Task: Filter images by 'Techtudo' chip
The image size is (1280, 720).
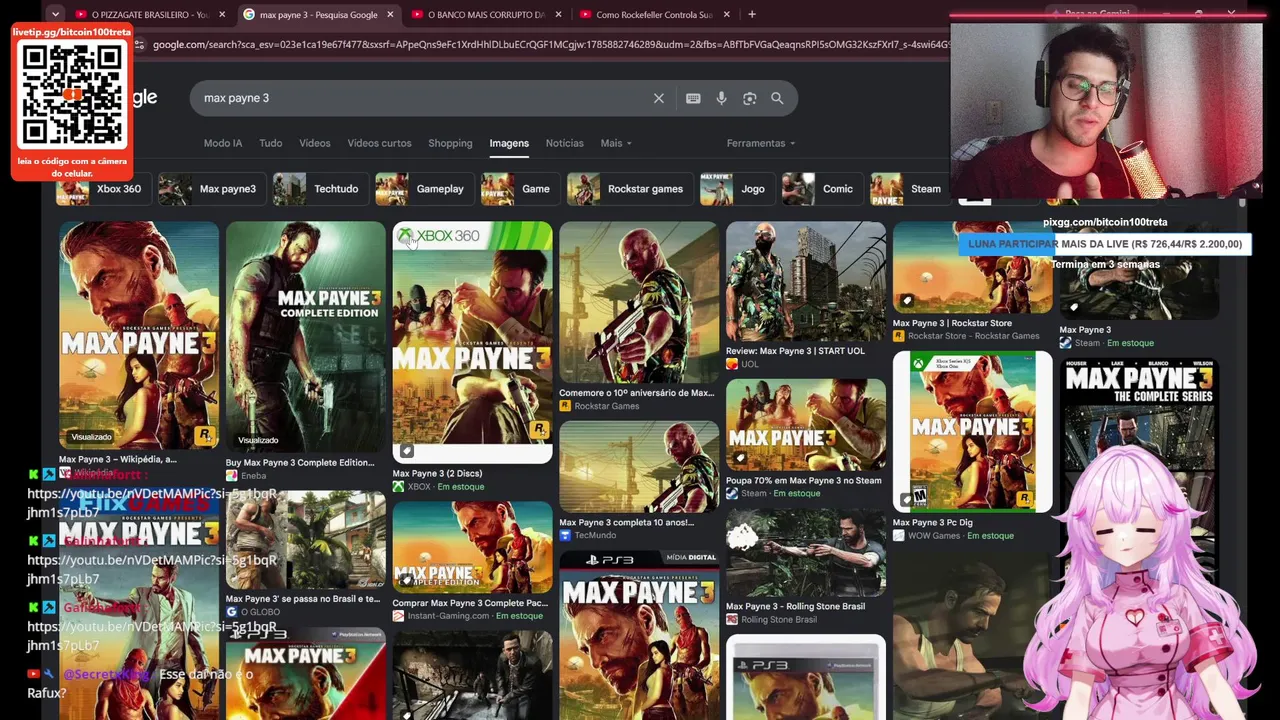Action: [x=319, y=189]
